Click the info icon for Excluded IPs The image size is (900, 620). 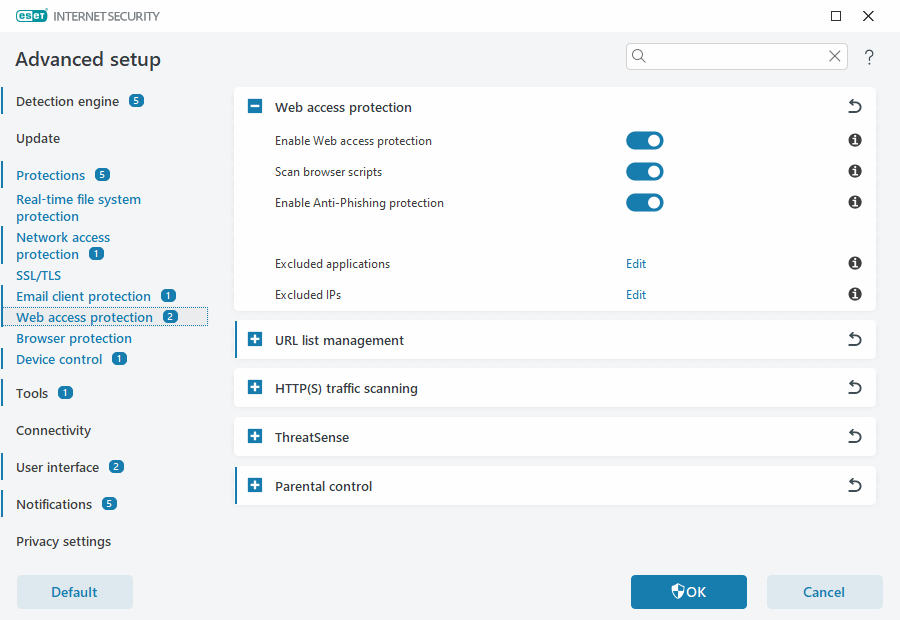coord(855,294)
